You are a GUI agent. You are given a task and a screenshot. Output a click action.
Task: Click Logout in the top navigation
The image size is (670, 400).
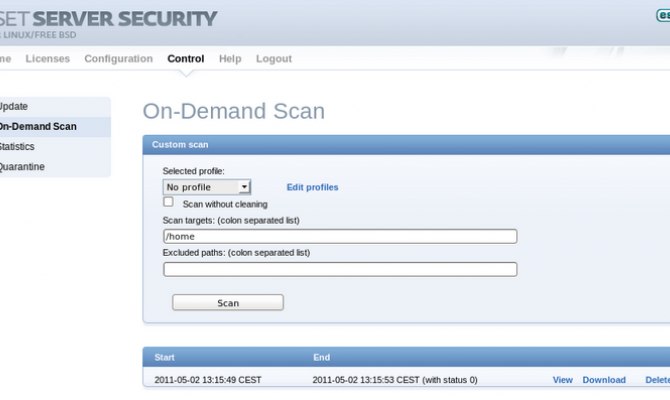coord(273,59)
